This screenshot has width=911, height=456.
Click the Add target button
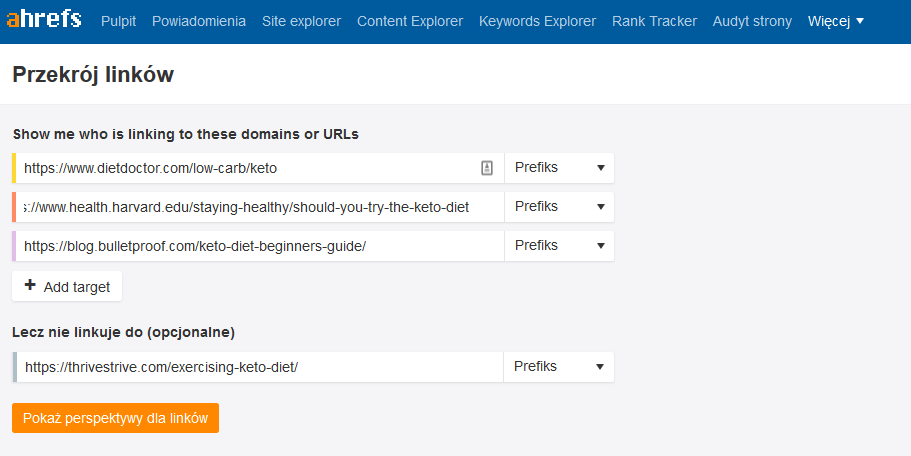67,286
